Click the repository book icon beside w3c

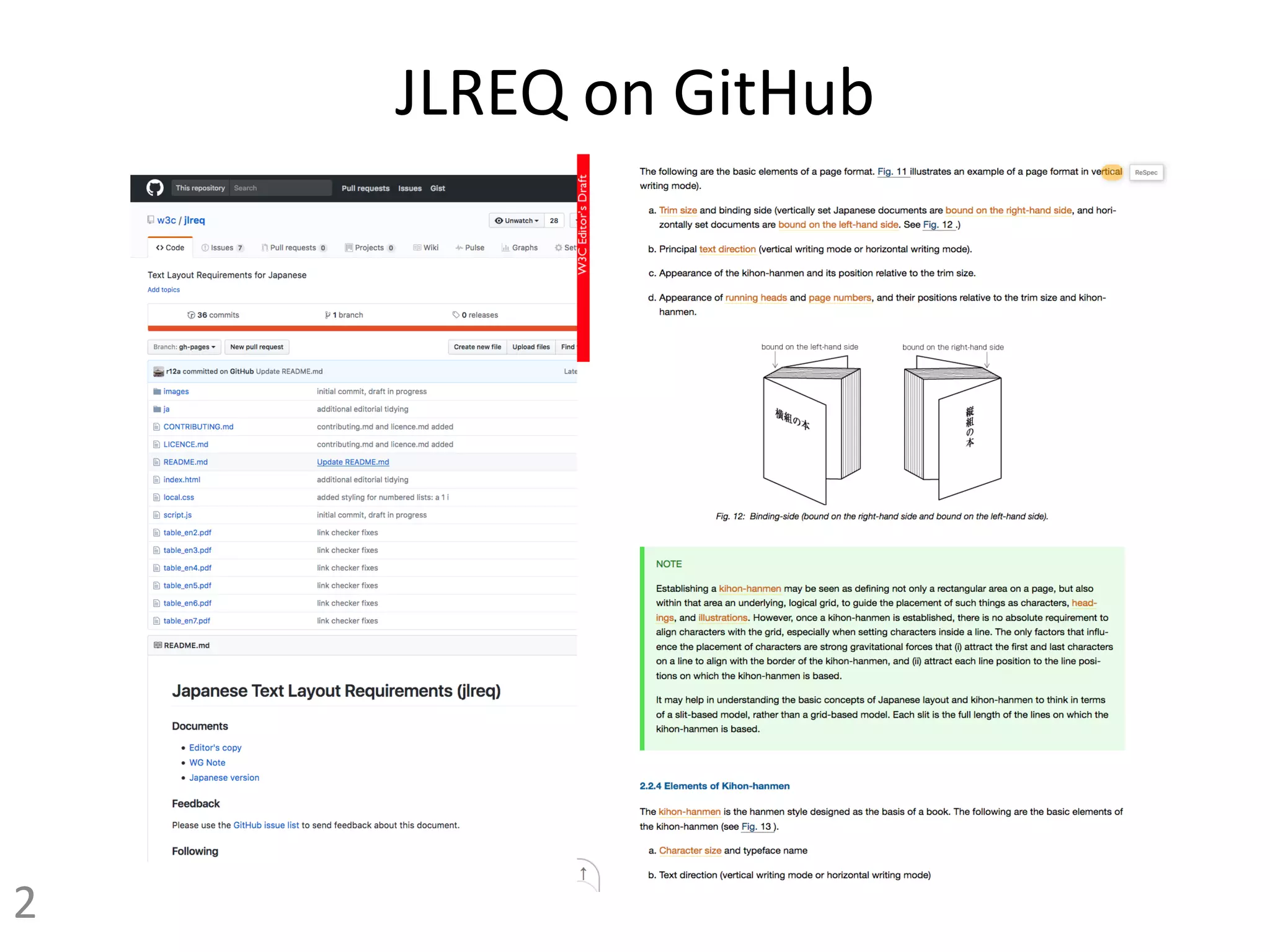[x=151, y=220]
